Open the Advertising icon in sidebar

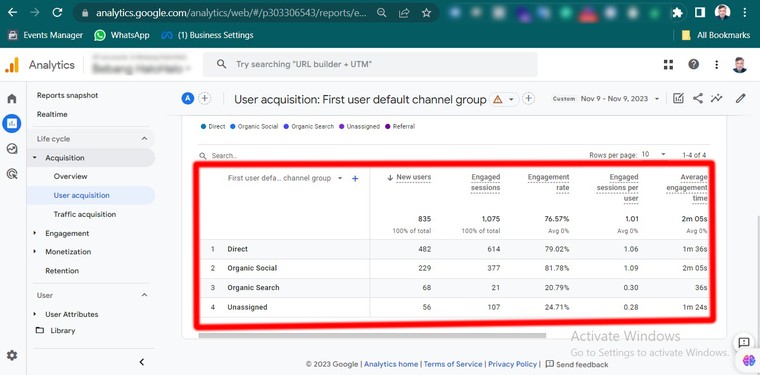[x=12, y=173]
